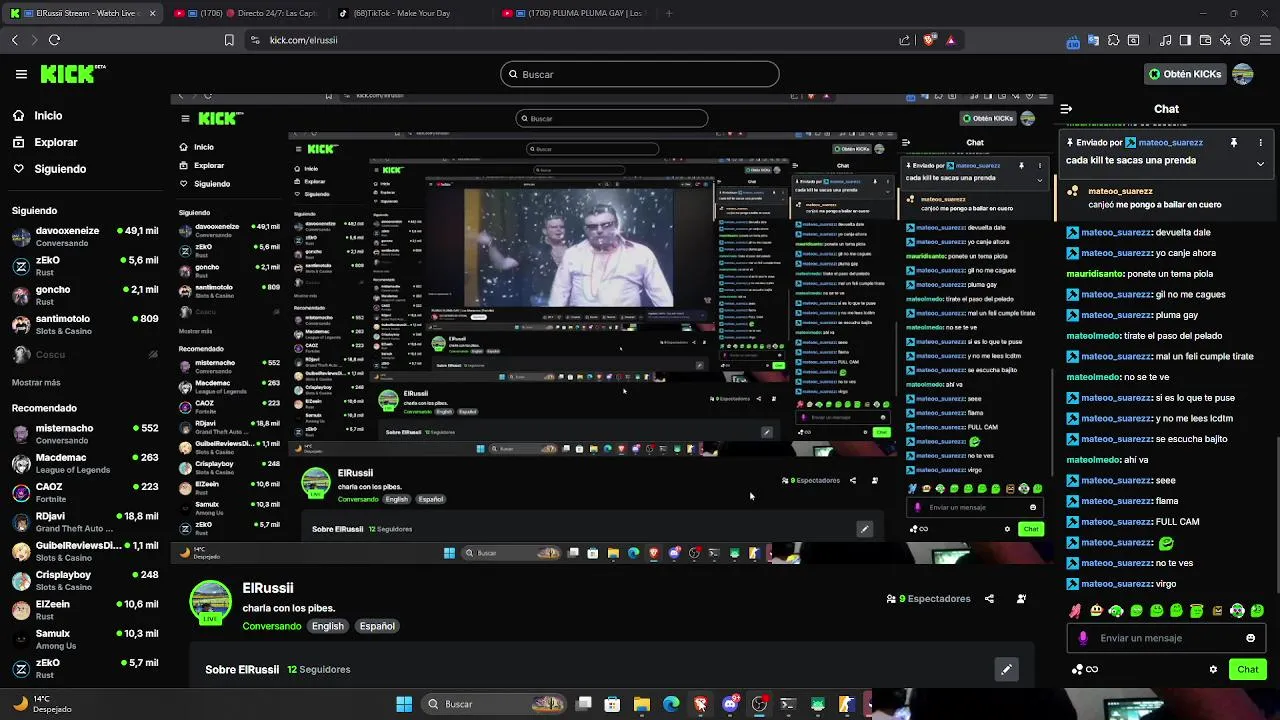Click the voice microphone icon in message box

point(1083,638)
